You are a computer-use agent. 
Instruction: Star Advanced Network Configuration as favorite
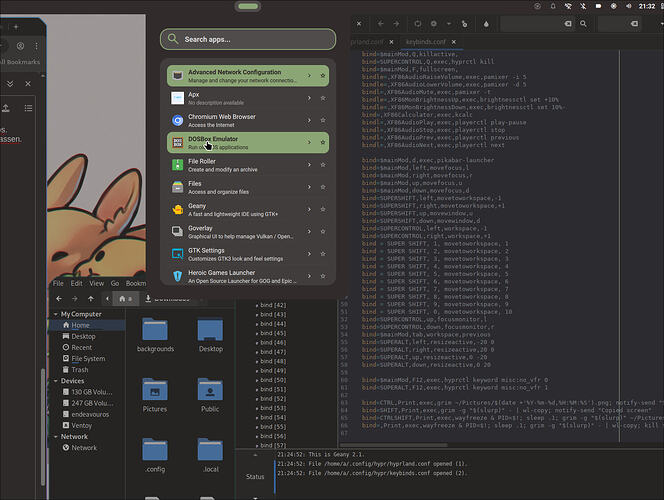point(323,76)
